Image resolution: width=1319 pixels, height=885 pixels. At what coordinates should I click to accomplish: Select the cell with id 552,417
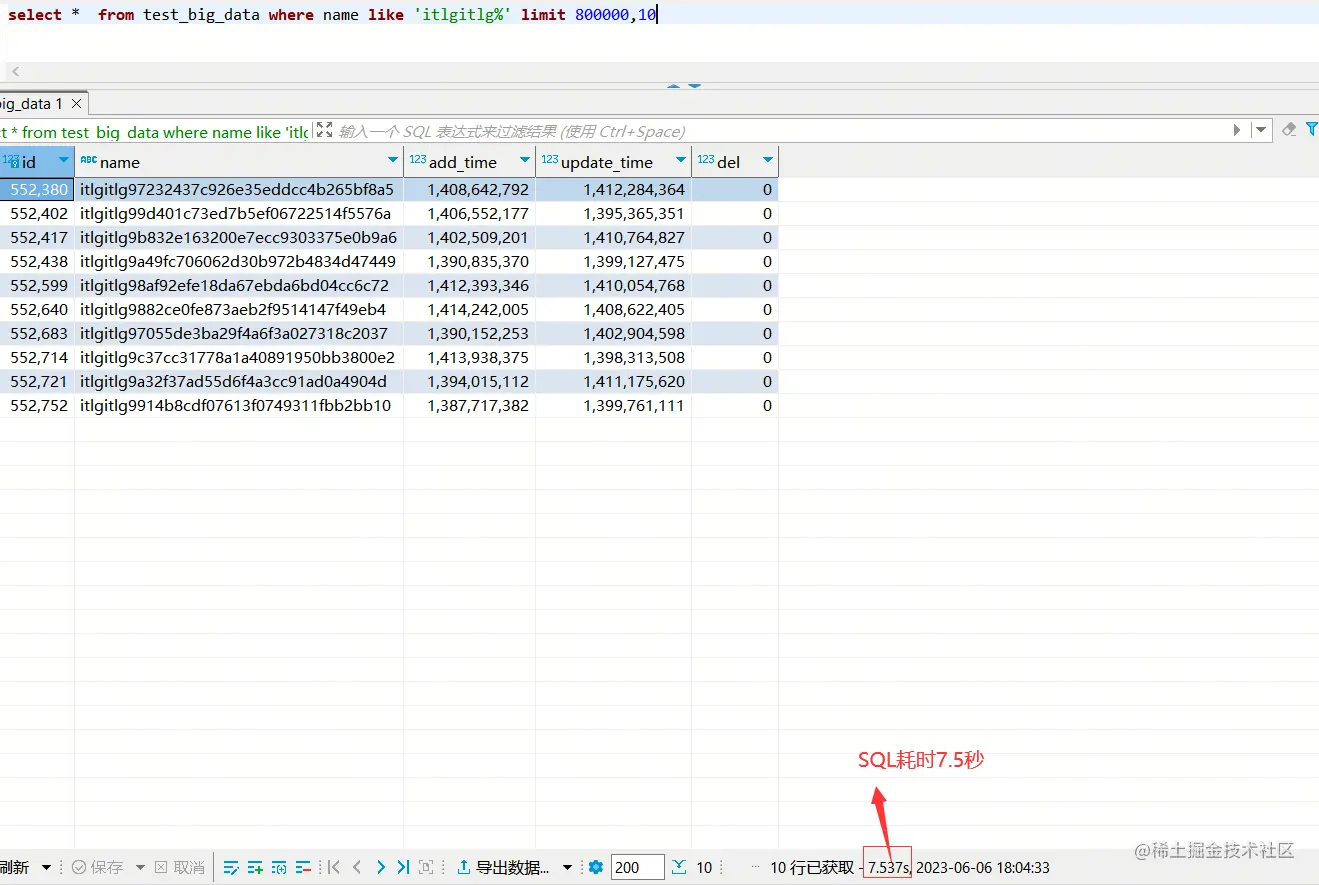click(37, 237)
